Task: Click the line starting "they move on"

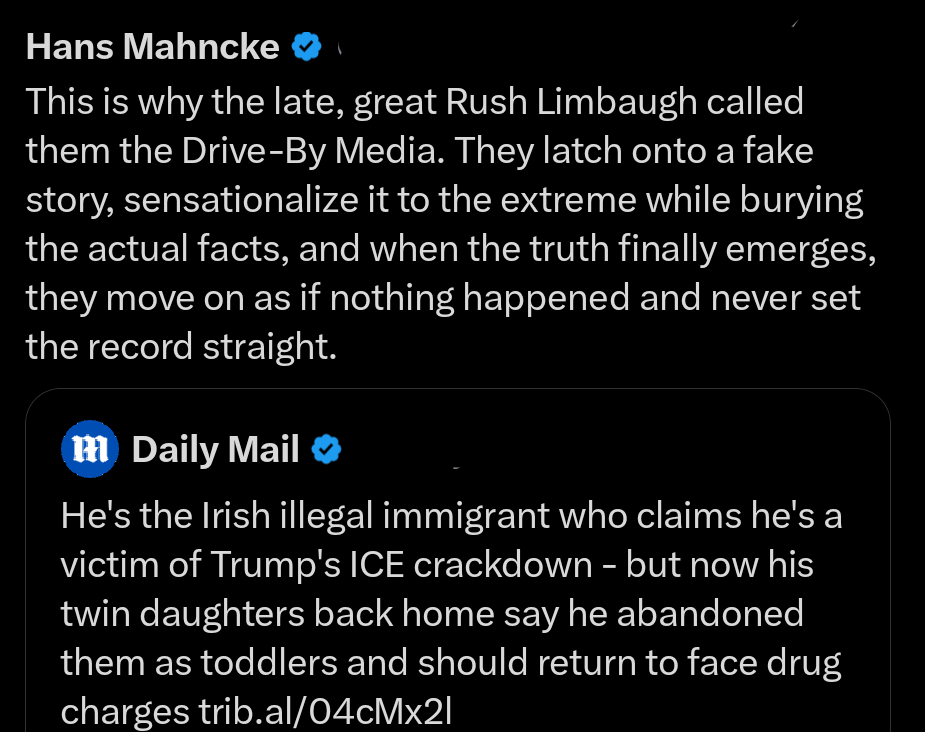Action: tap(443, 297)
